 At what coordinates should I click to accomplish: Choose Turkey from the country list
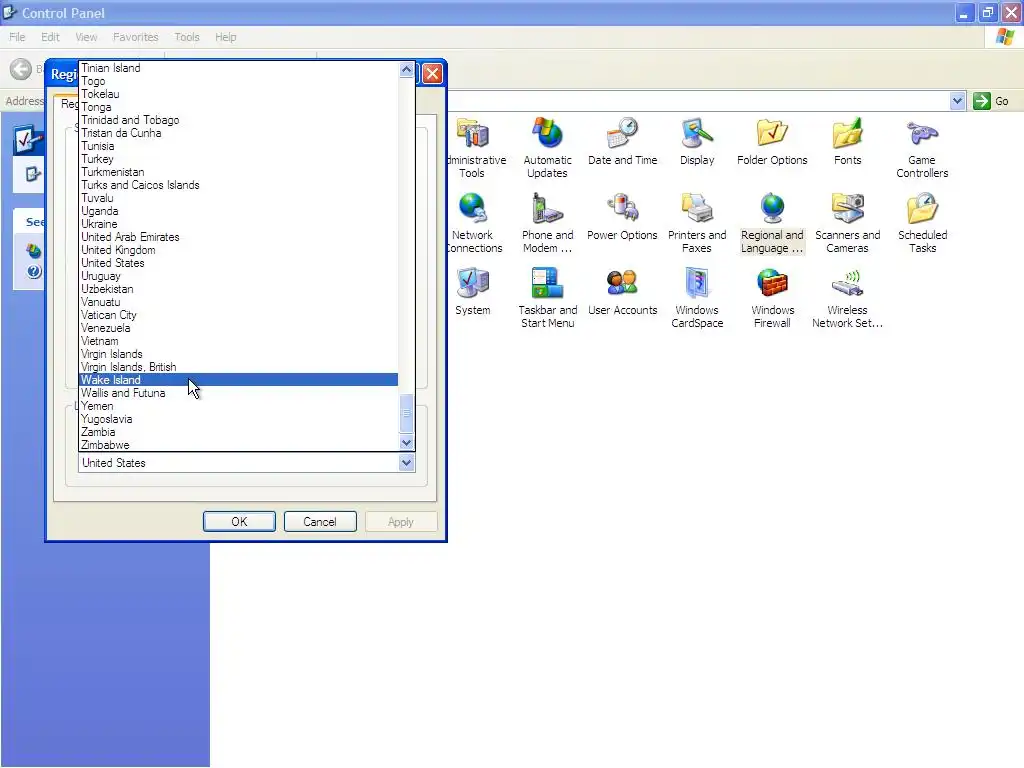click(238, 159)
